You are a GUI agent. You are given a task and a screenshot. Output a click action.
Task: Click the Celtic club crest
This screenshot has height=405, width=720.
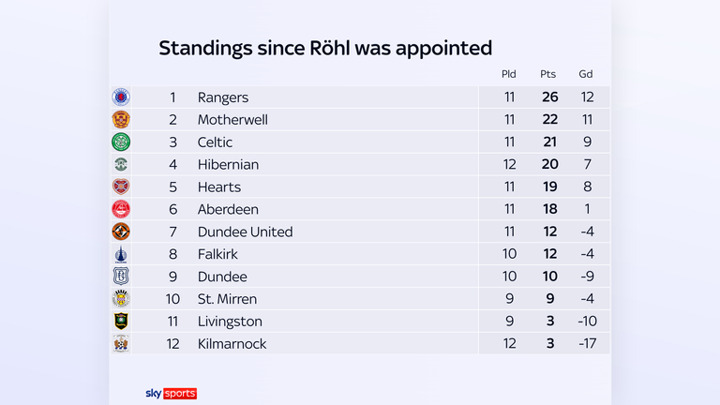pos(121,142)
